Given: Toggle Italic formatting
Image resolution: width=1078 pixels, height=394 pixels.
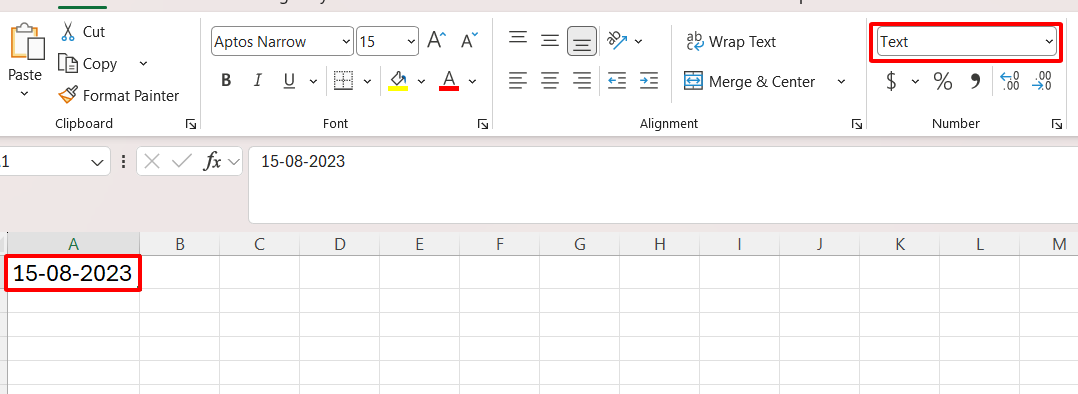Looking at the screenshot, I should pos(258,81).
